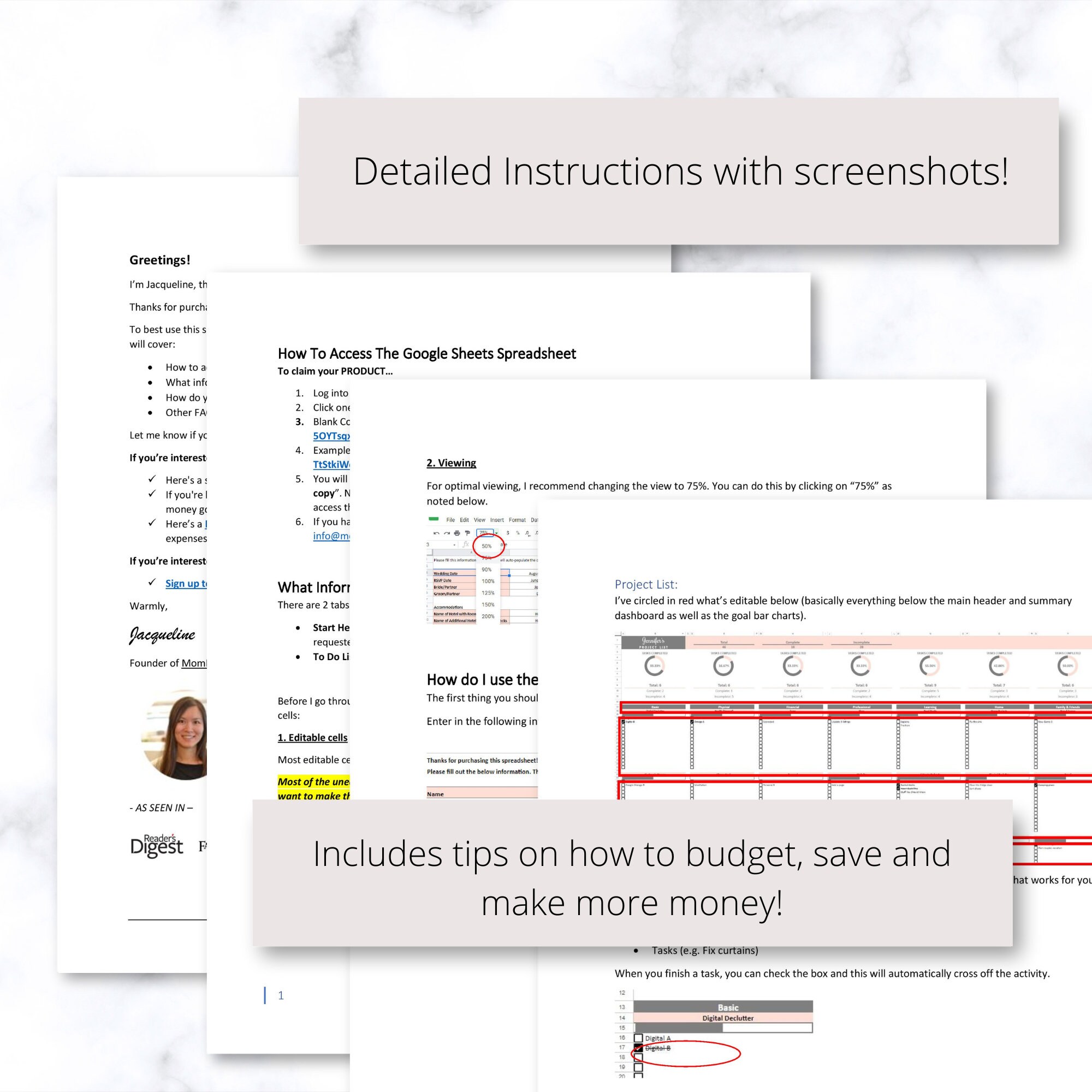Click the dollar currency format icon
Image resolution: width=1092 pixels, height=1092 pixels.
508,533
